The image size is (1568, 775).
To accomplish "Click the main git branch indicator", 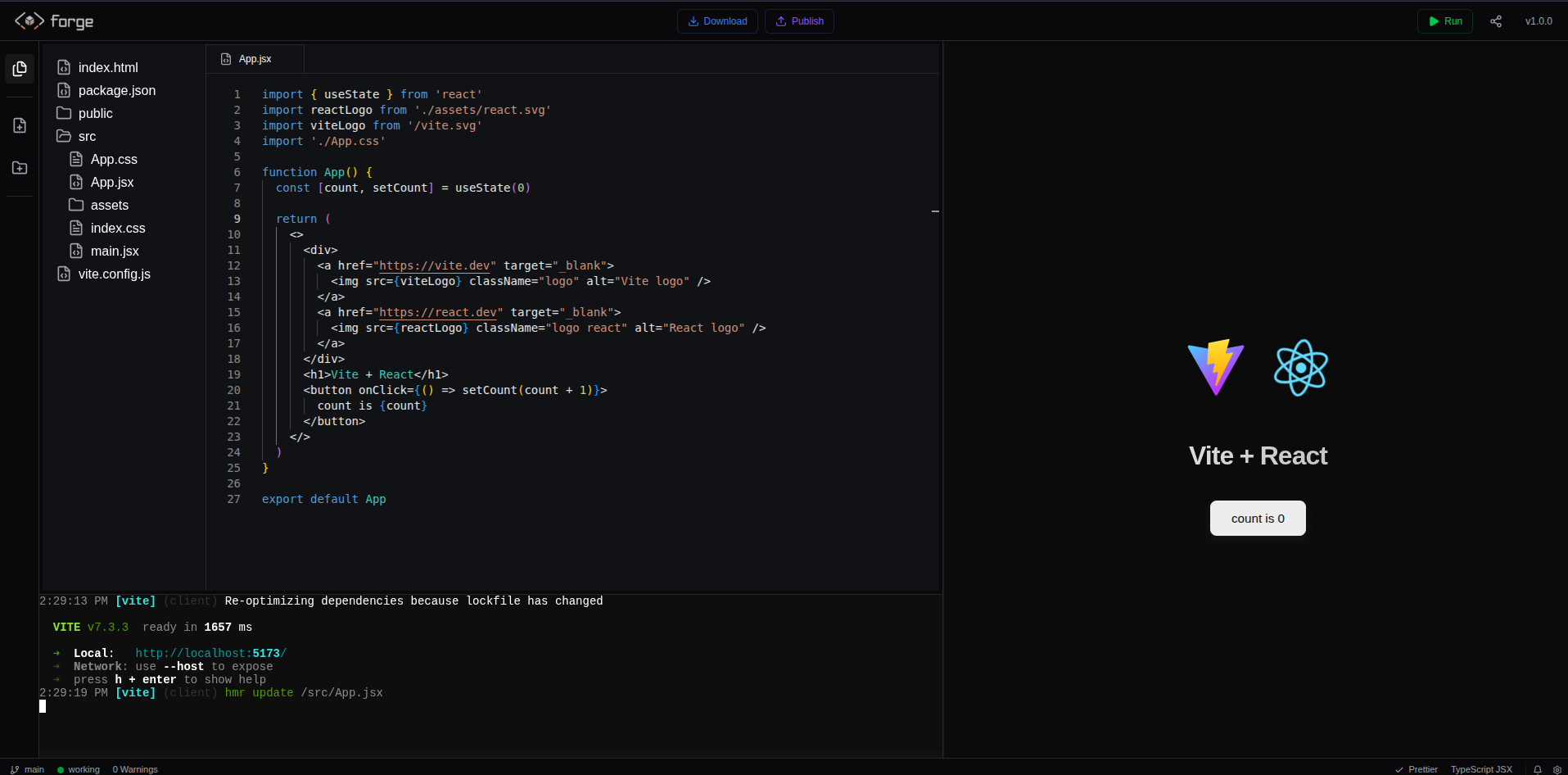I will pos(27,769).
